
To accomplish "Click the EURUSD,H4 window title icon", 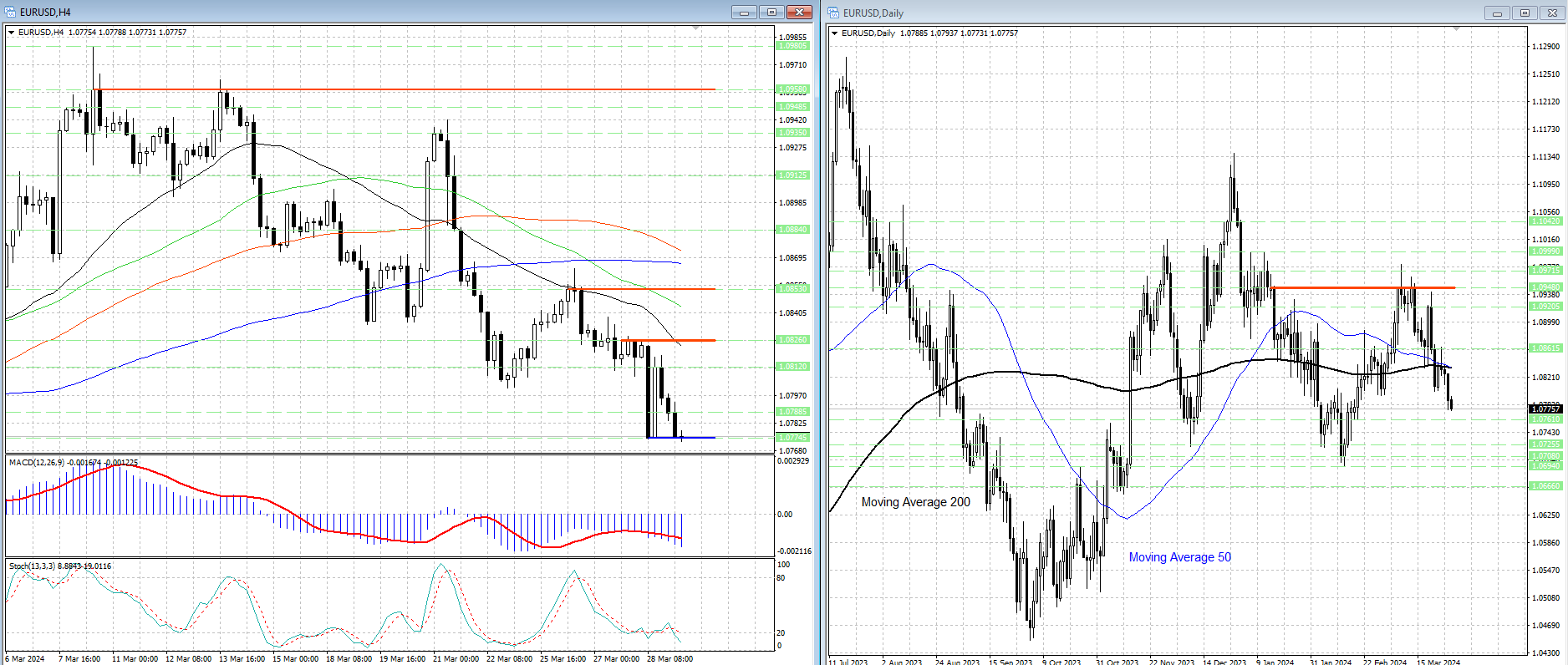I will point(11,12).
